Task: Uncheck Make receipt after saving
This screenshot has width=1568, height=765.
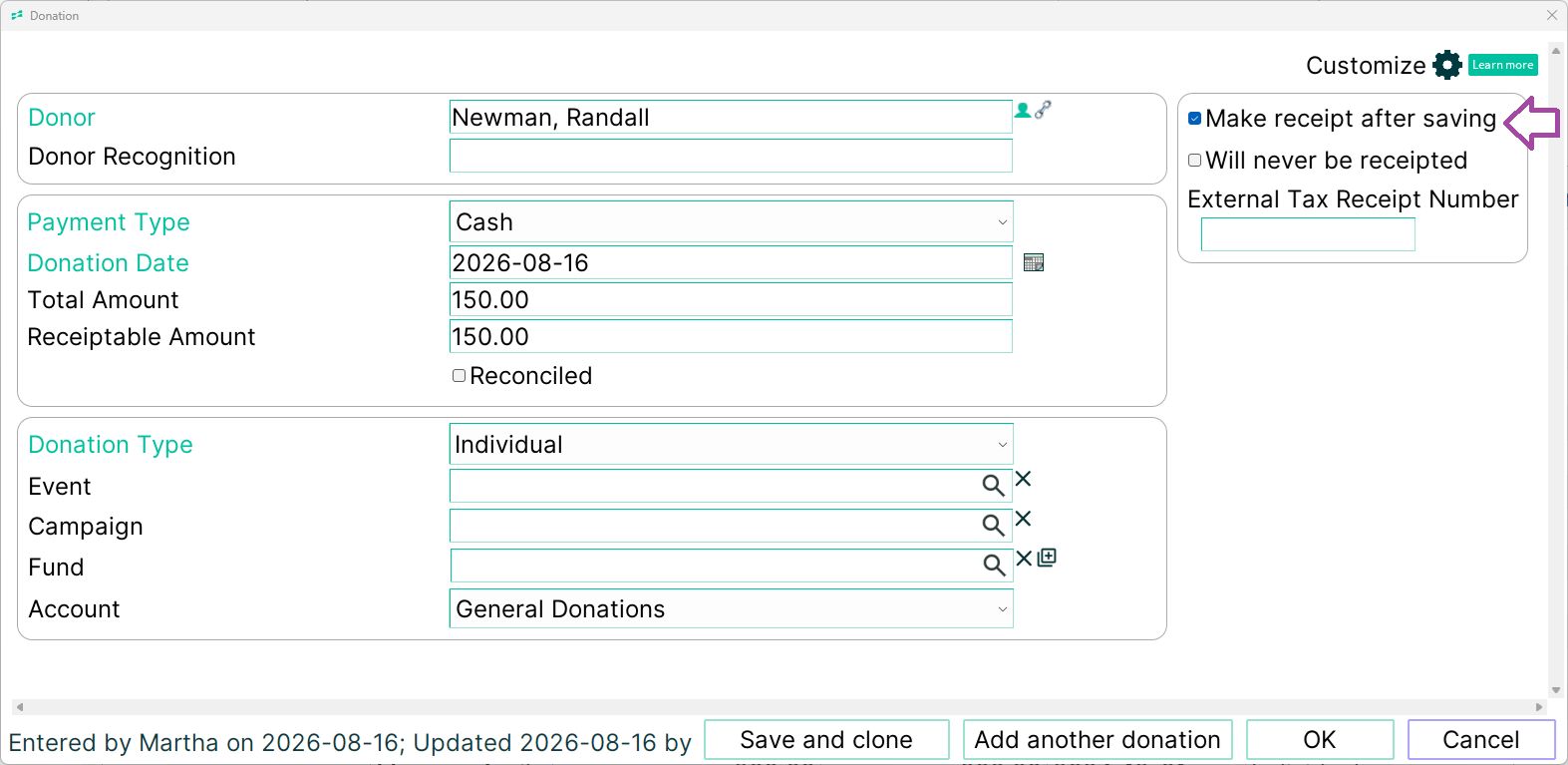Action: coord(1194,119)
